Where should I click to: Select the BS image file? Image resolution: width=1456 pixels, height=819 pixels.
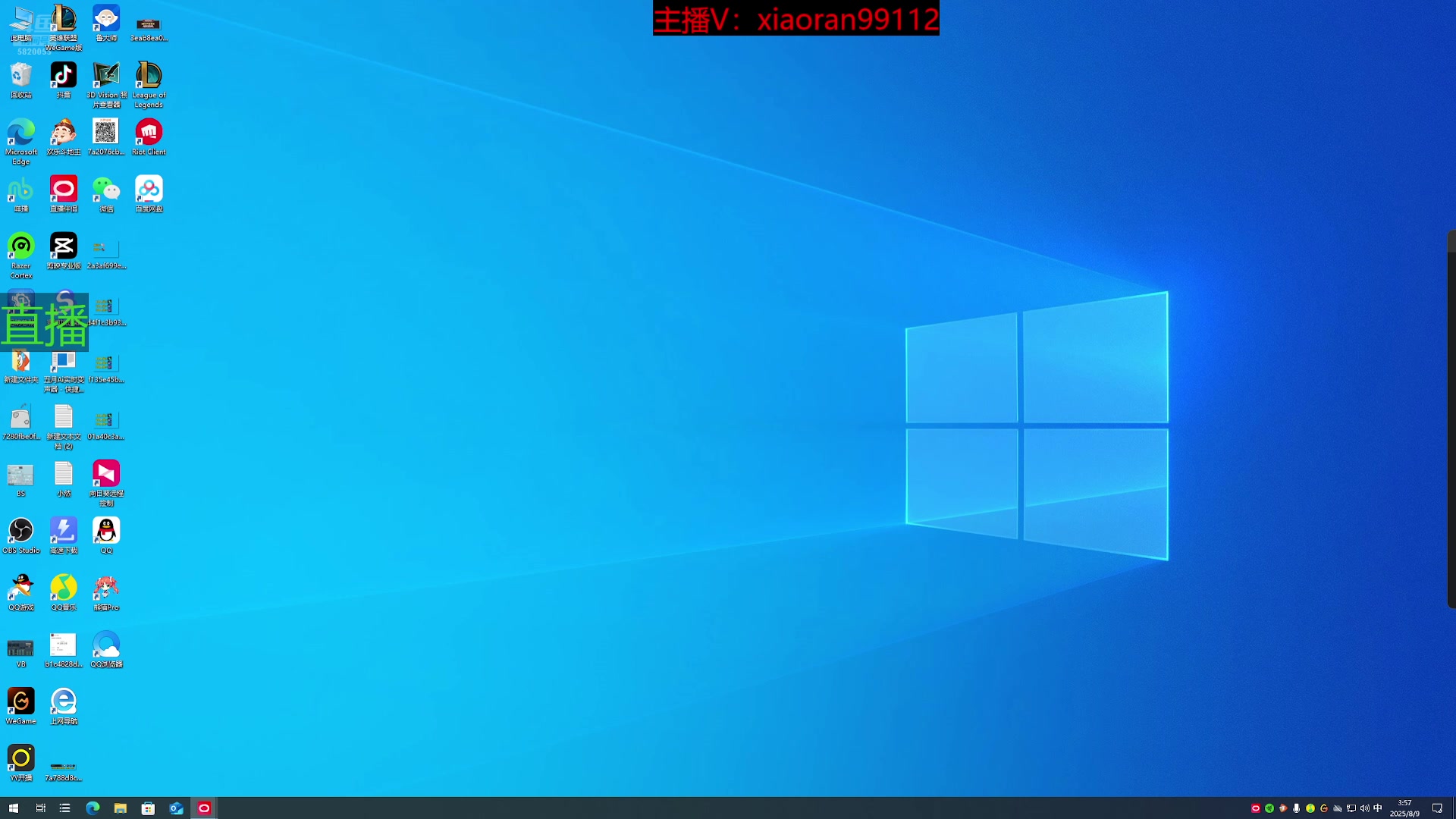pyautogui.click(x=21, y=479)
